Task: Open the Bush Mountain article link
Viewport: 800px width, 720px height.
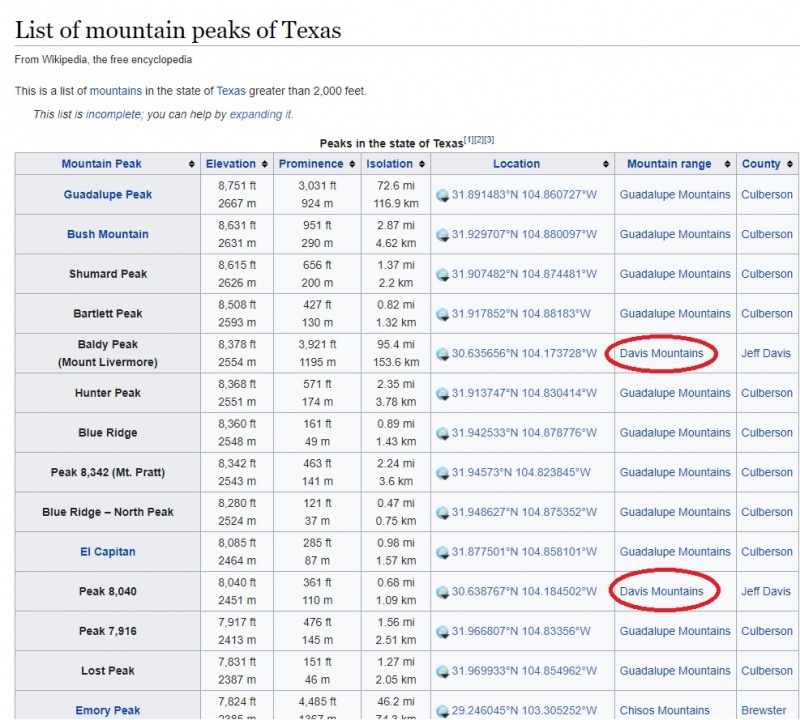Action: [108, 234]
